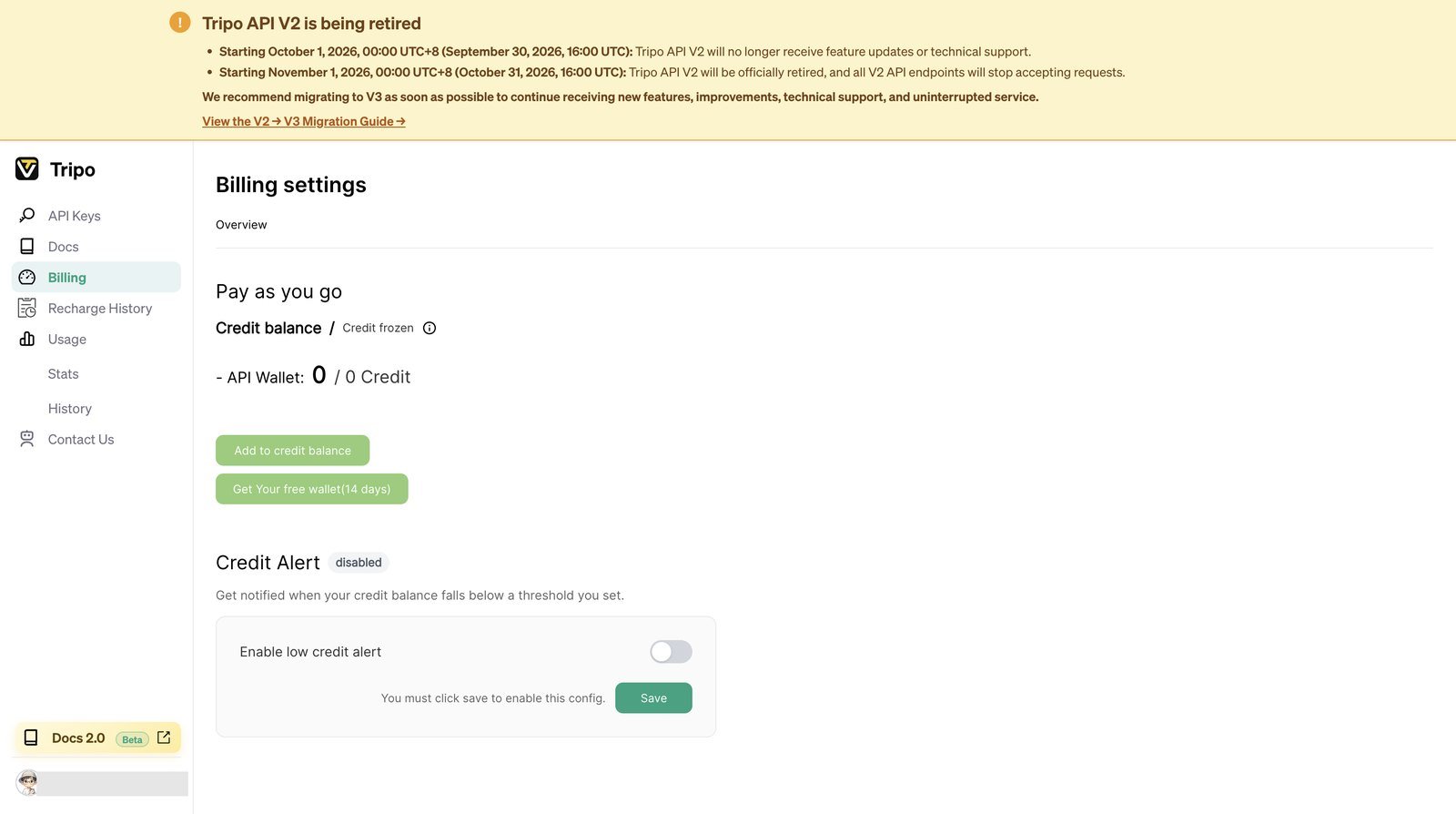The height and width of the screenshot is (814, 1456).
Task: Click Get Your free wallet(14 days) button
Action: (x=312, y=489)
